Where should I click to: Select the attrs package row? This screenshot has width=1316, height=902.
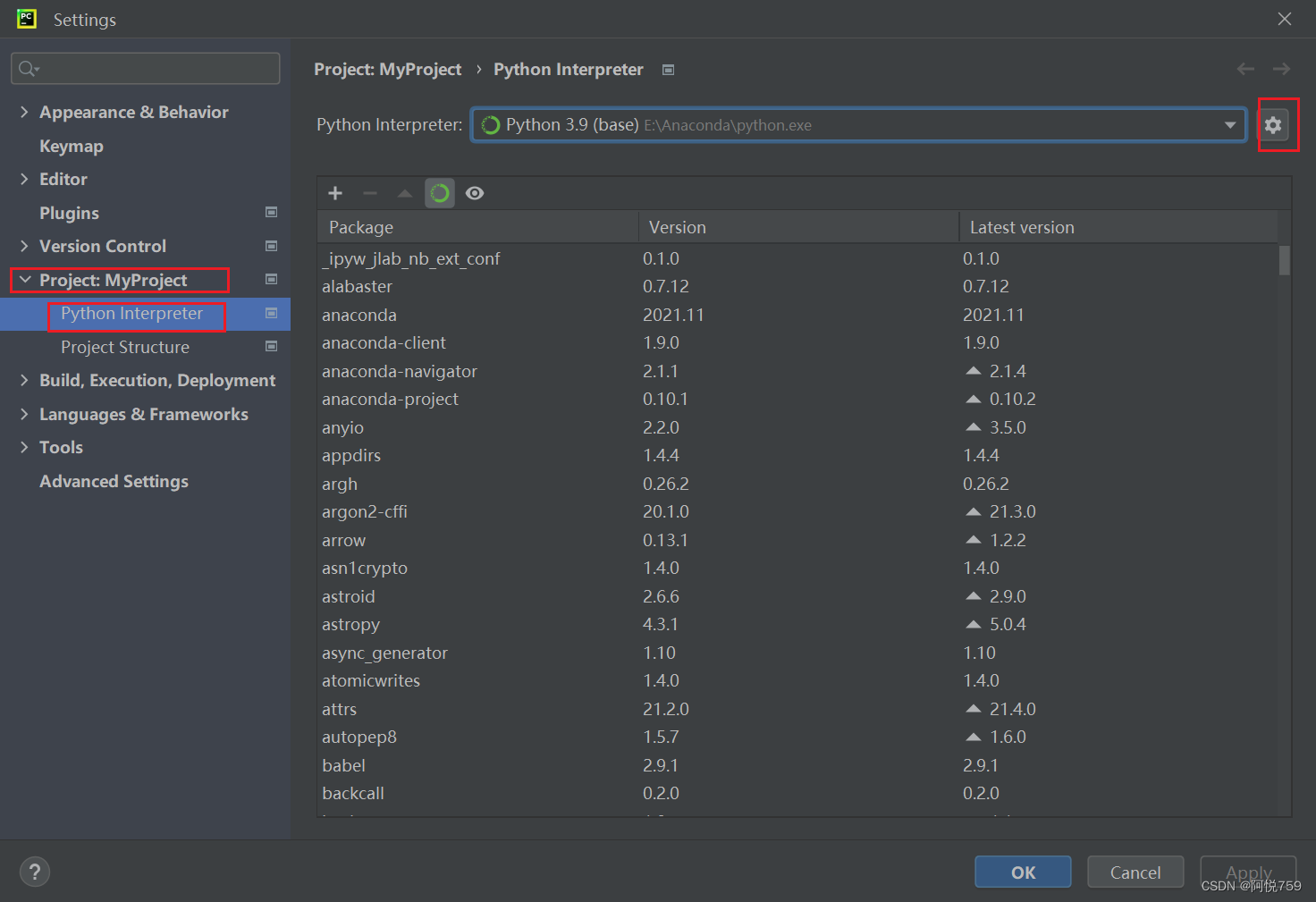(798, 709)
